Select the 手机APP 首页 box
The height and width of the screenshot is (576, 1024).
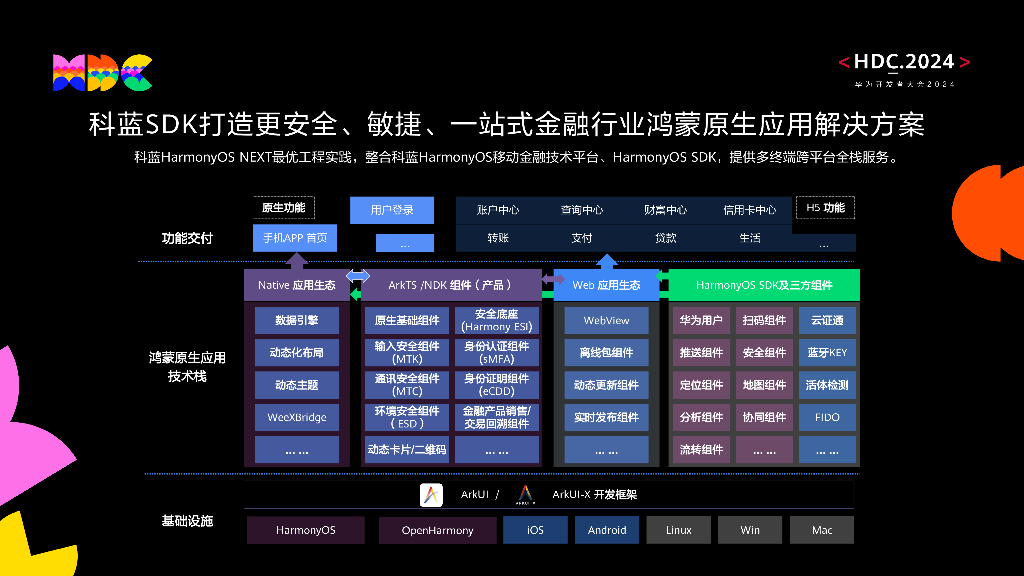[x=295, y=238]
